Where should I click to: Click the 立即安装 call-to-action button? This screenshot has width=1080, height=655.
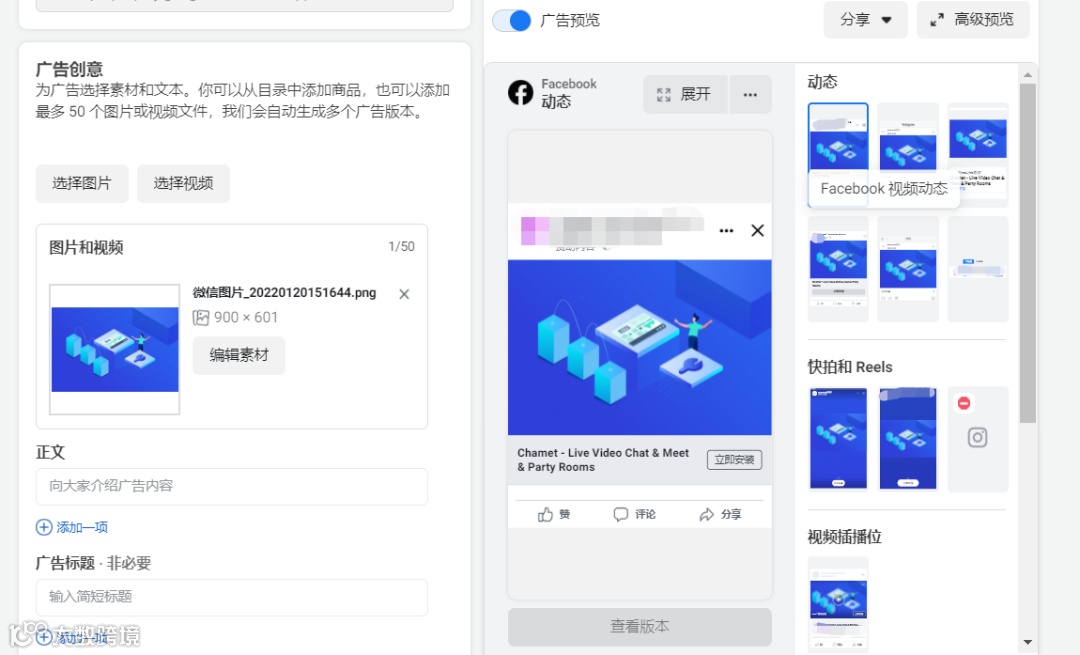point(734,459)
